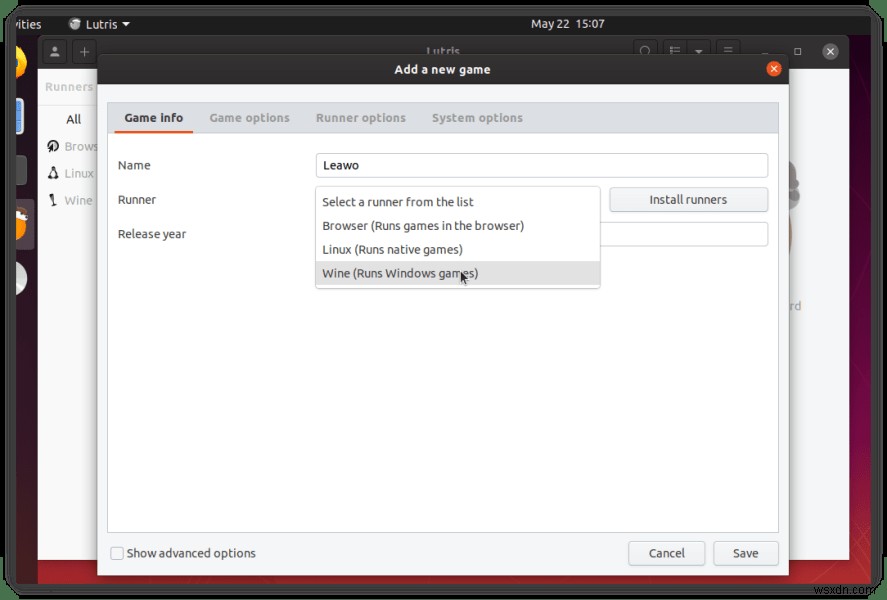Click the add game plus icon
The image size is (887, 600).
pyautogui.click(x=82, y=51)
